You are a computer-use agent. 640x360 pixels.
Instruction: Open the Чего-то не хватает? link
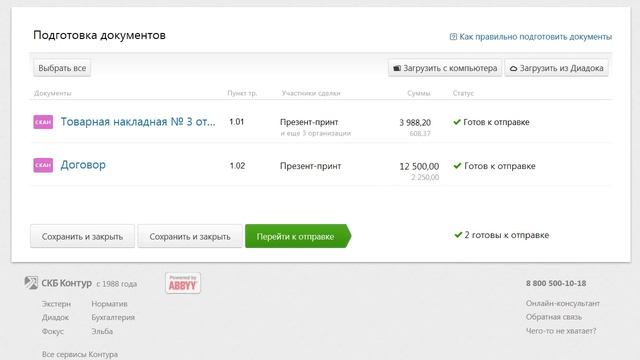pos(561,331)
